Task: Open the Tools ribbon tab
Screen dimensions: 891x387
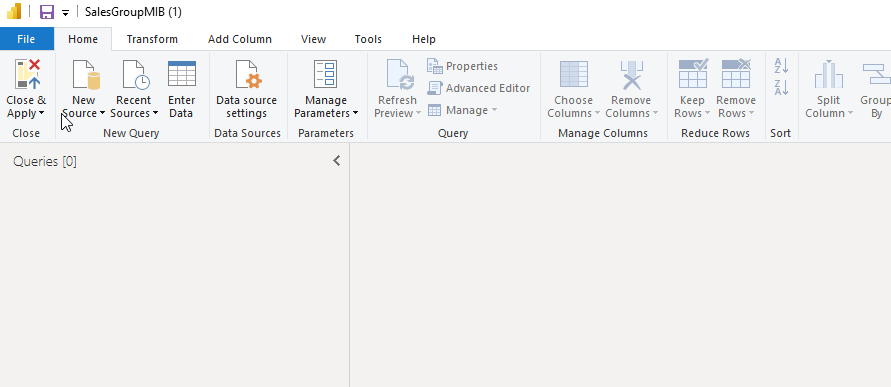Action: pos(368,39)
